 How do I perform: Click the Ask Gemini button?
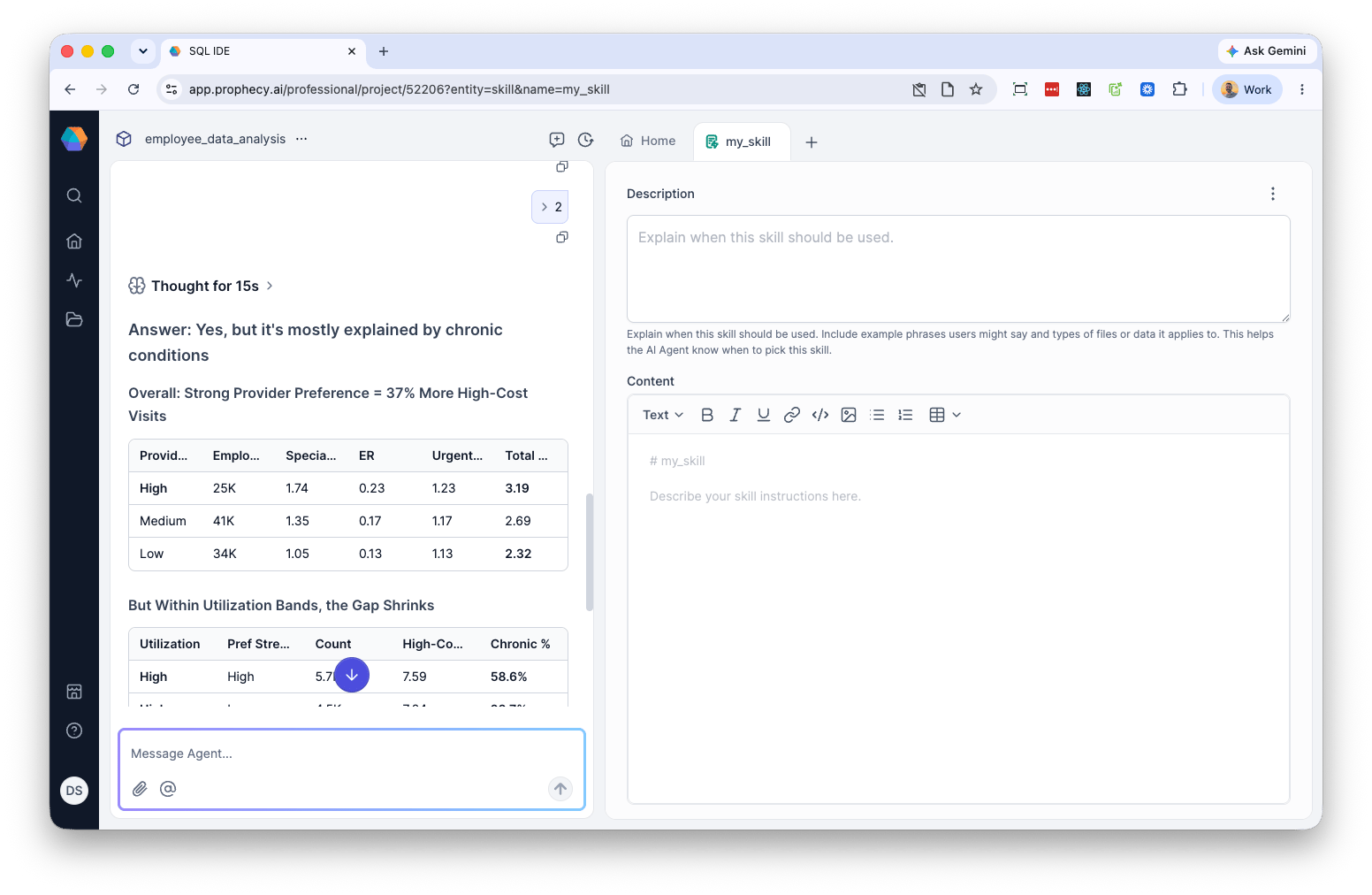[x=1266, y=51]
